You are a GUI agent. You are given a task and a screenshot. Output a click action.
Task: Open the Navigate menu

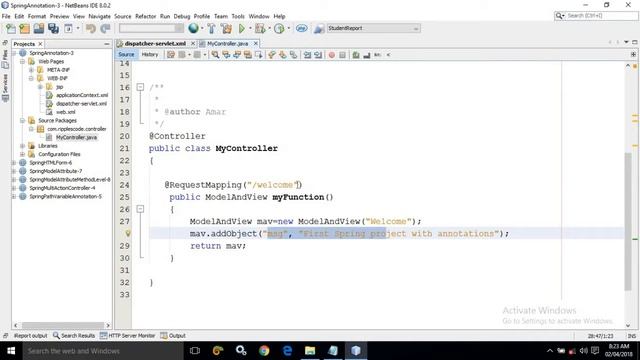tap(99, 16)
